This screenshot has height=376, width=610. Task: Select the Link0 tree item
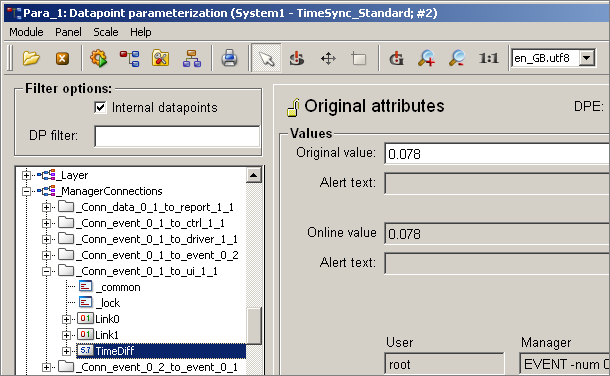107,319
